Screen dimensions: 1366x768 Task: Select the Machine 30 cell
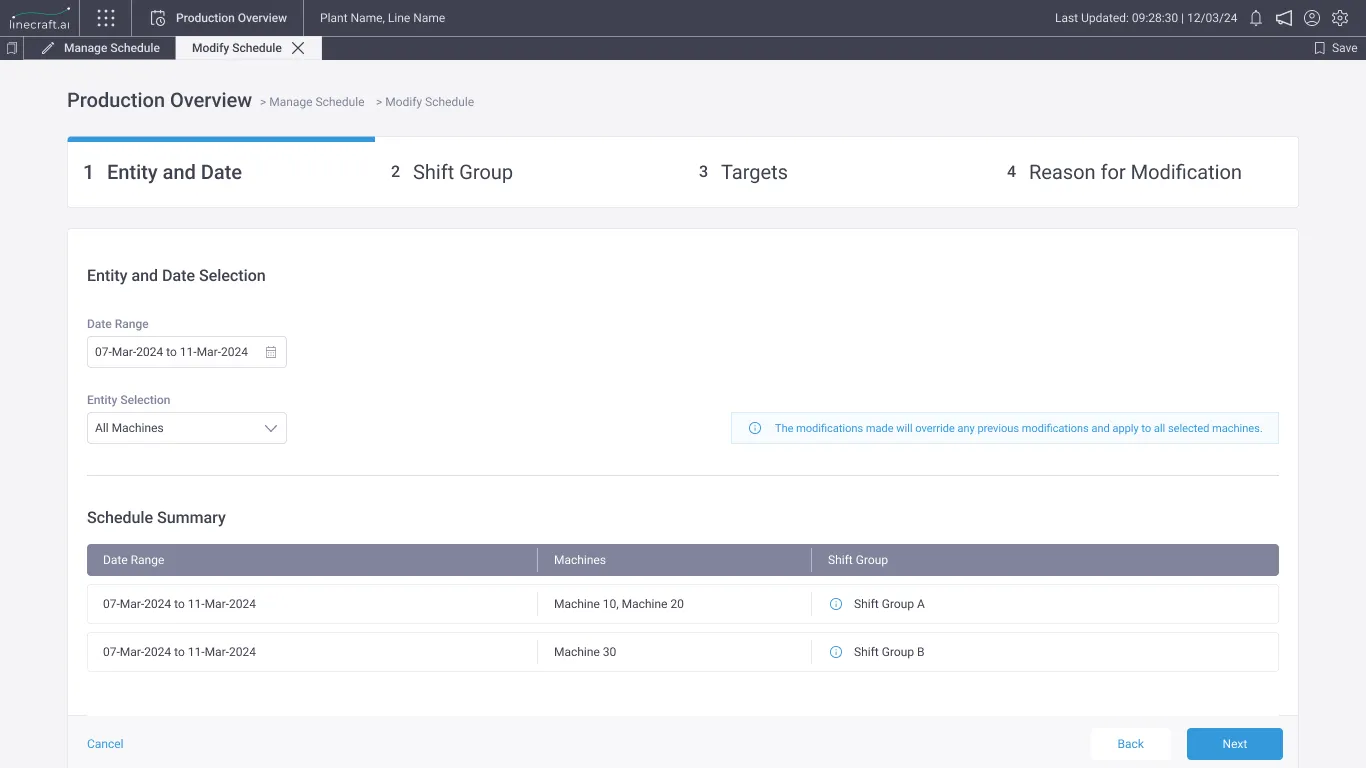point(585,652)
